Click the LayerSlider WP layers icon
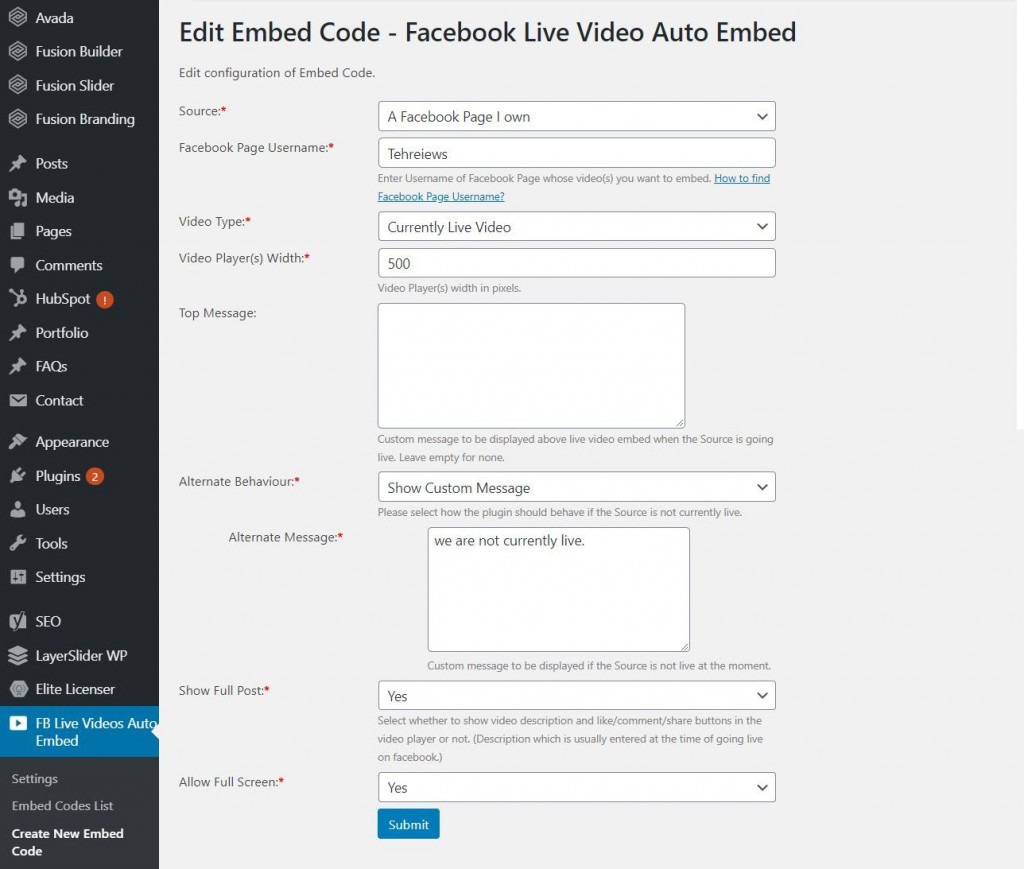The height and width of the screenshot is (869, 1024). click(18, 655)
